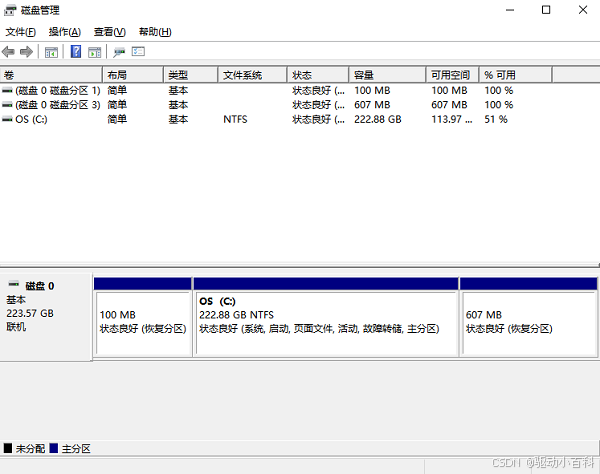This screenshot has height=474, width=600.
Task: Select the 磁盘 0 disk label block
Action: point(46,317)
